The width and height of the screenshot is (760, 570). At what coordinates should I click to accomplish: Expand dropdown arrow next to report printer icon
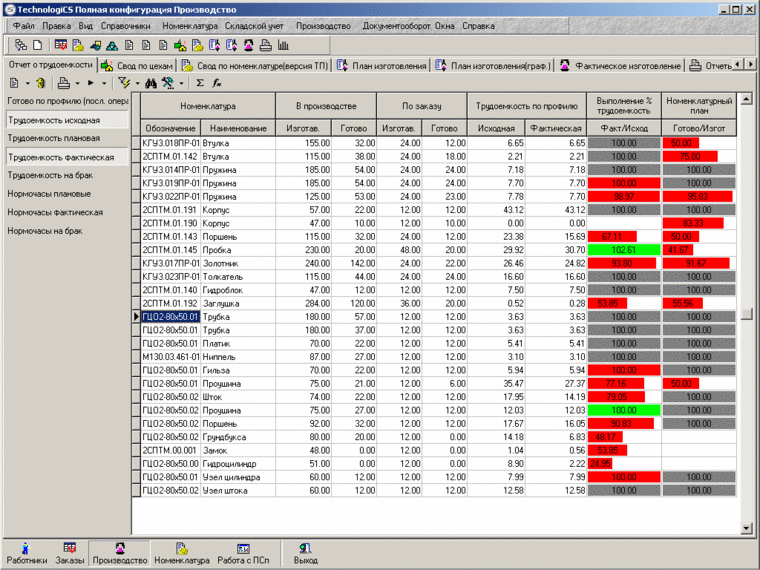coord(77,84)
